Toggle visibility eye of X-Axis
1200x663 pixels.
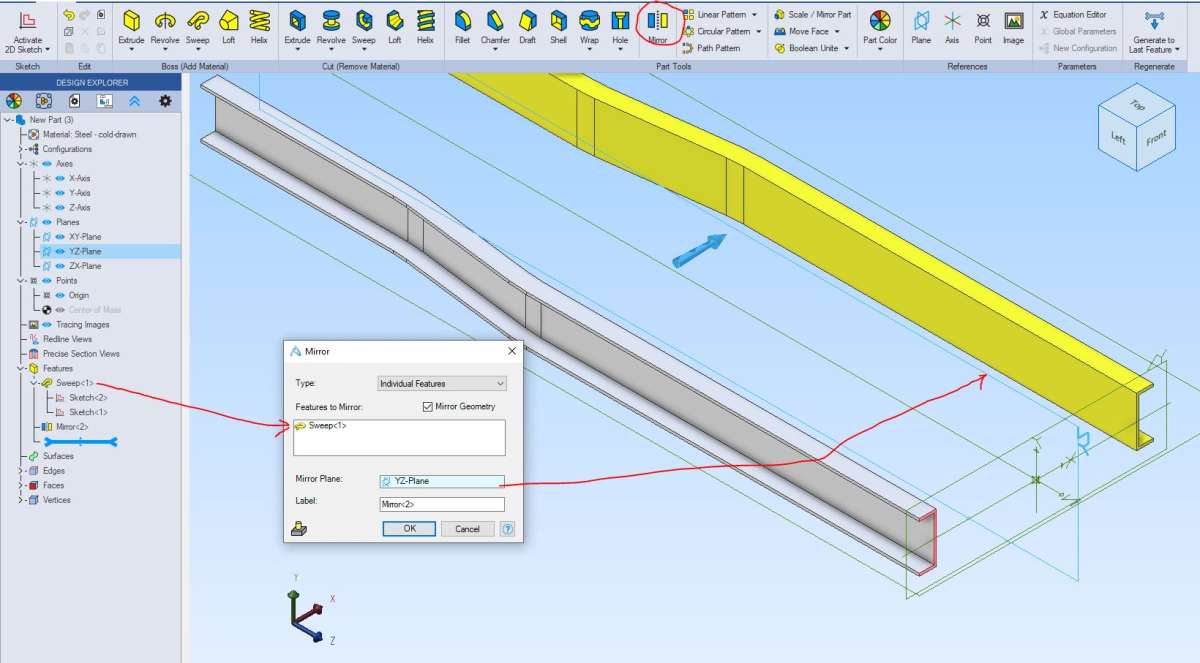[x=59, y=178]
